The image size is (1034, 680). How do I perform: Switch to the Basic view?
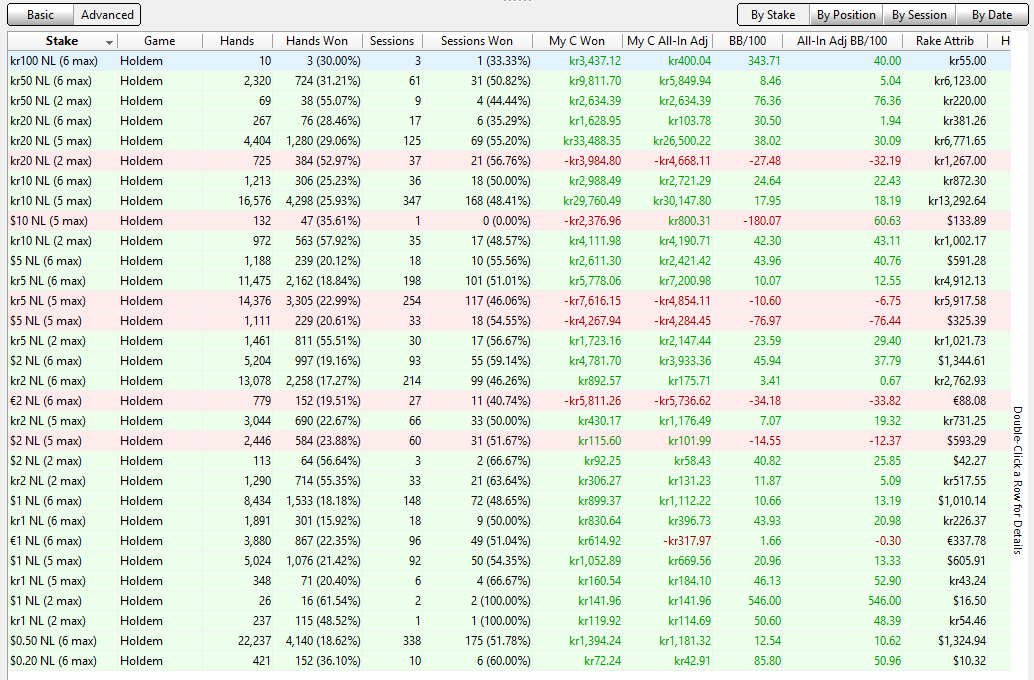pyautogui.click(x=41, y=15)
